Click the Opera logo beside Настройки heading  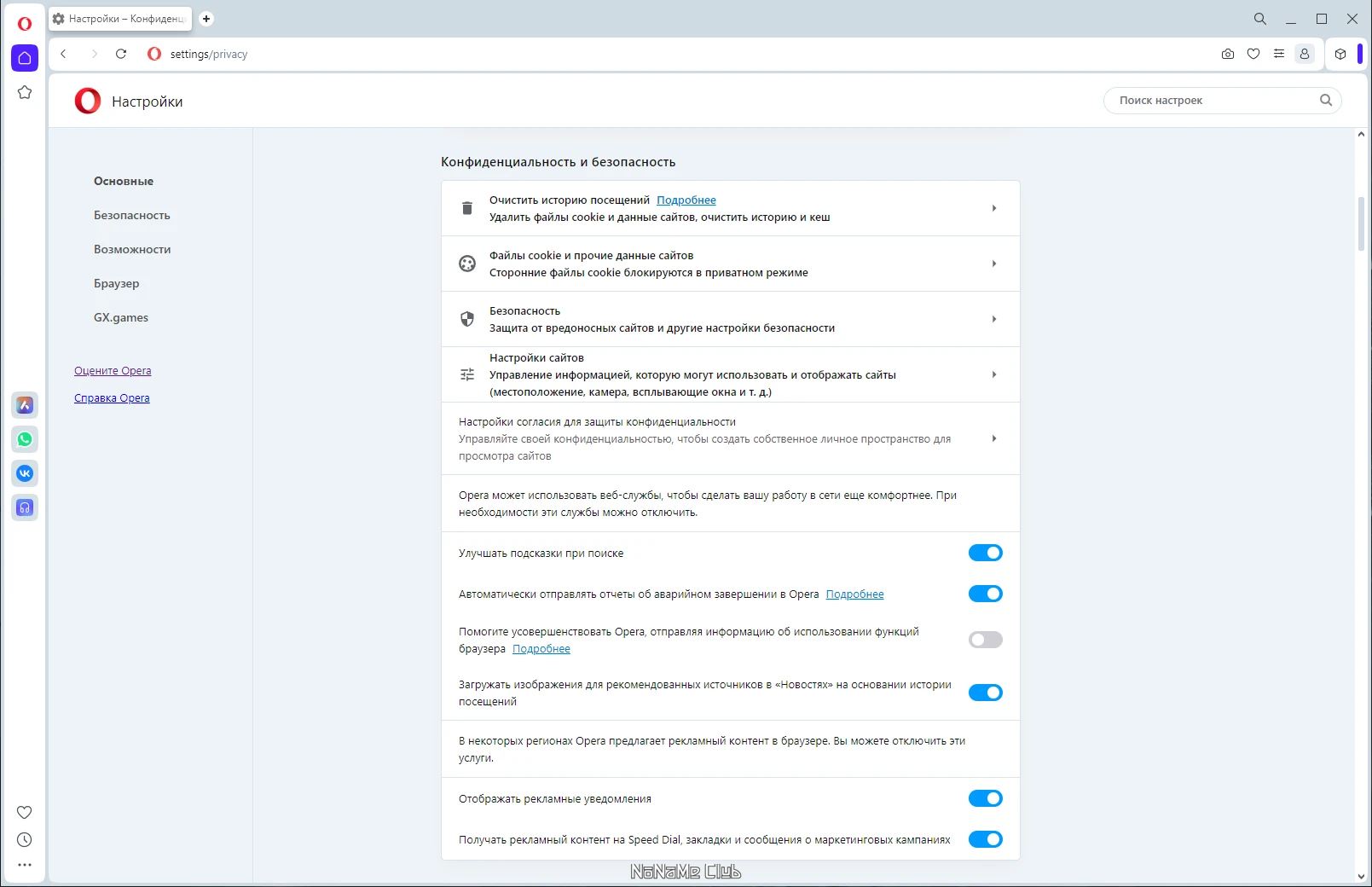(88, 101)
